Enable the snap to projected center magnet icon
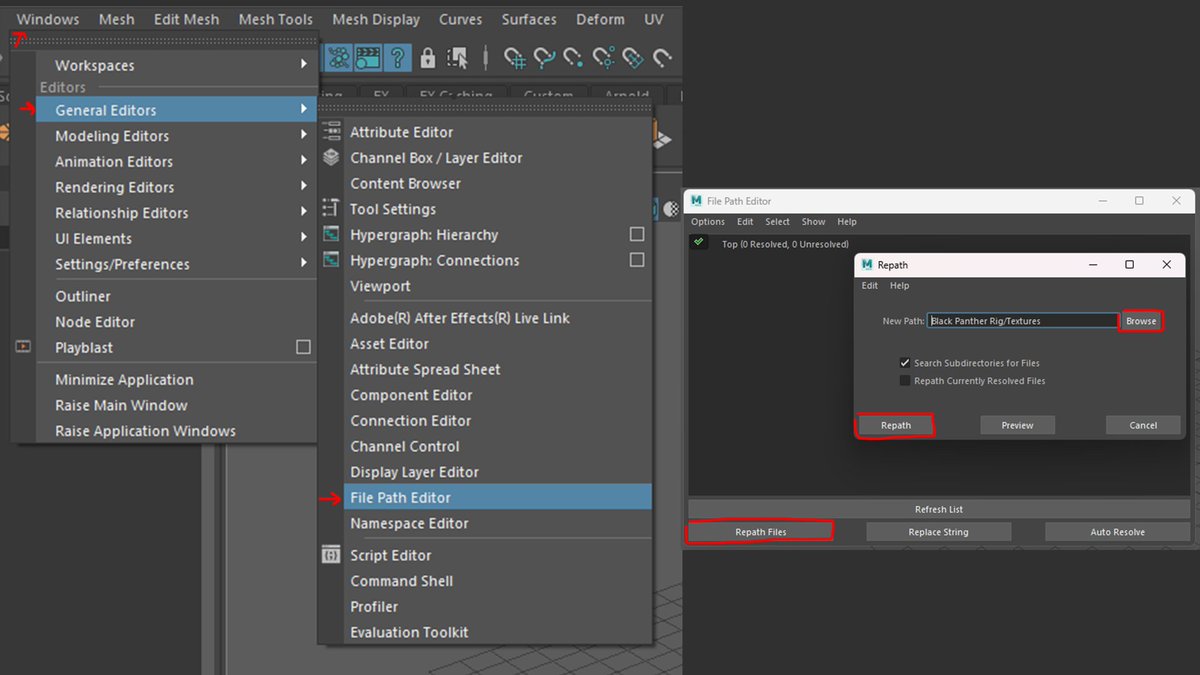1200x675 pixels. (x=604, y=58)
